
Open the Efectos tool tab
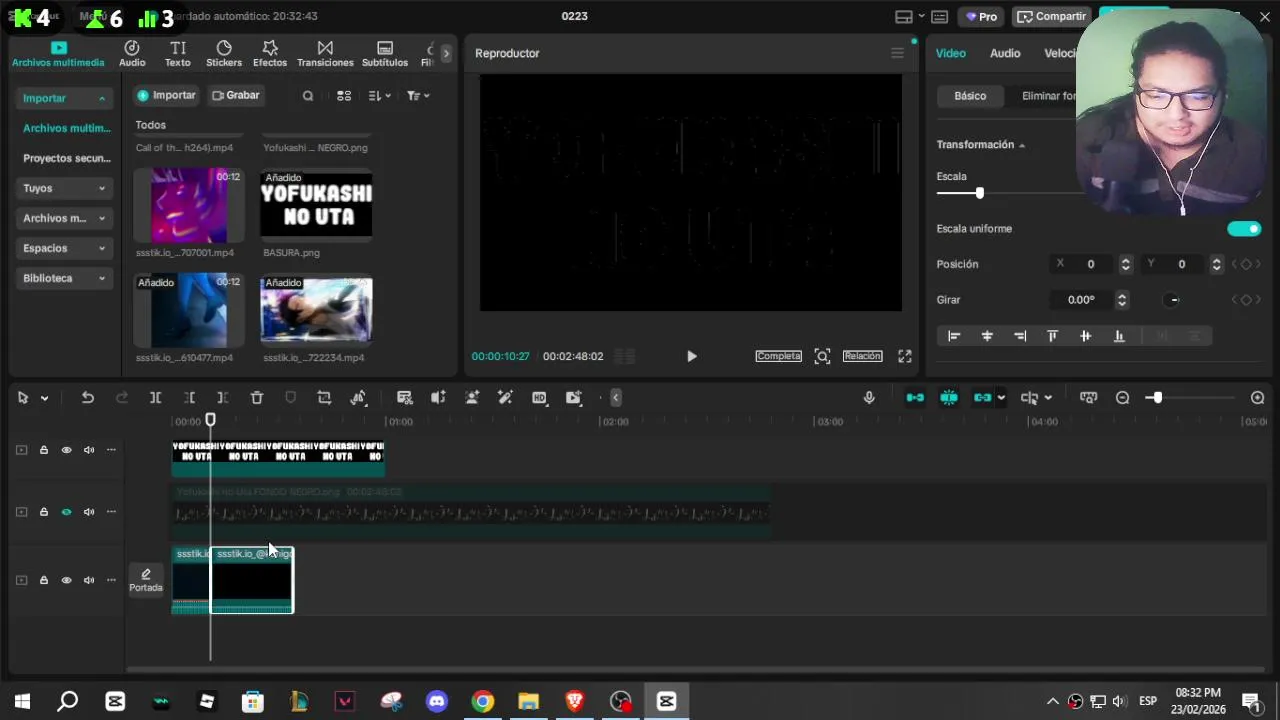pos(270,54)
